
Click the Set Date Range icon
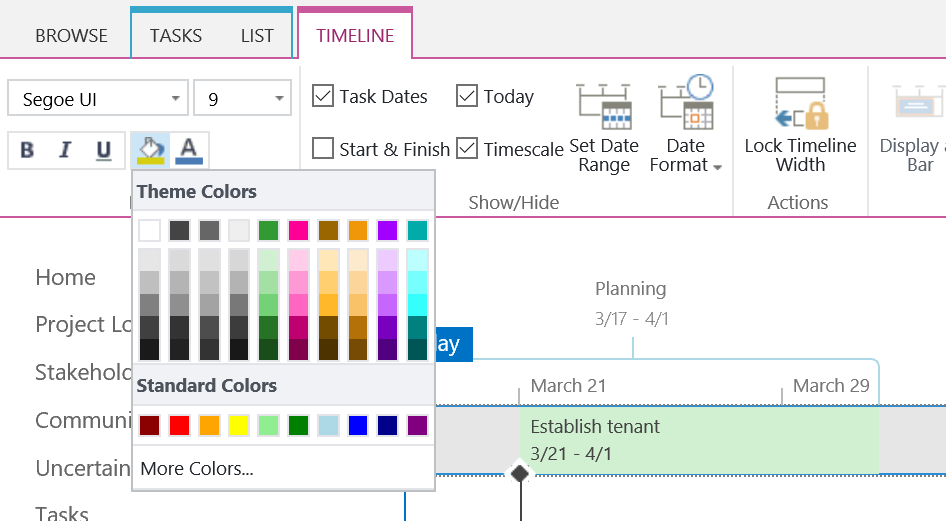[604, 104]
